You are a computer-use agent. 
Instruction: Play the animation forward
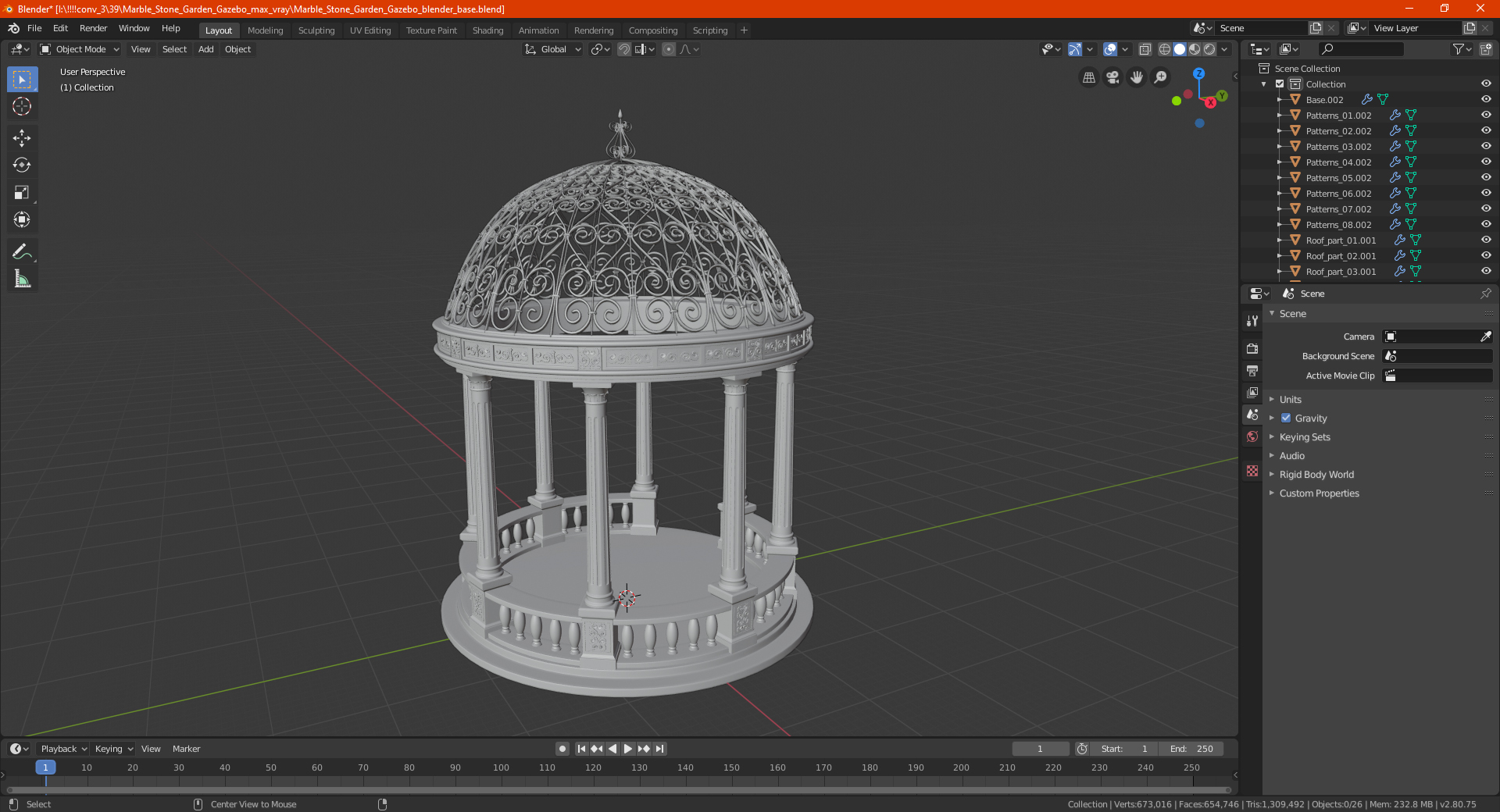(x=628, y=749)
